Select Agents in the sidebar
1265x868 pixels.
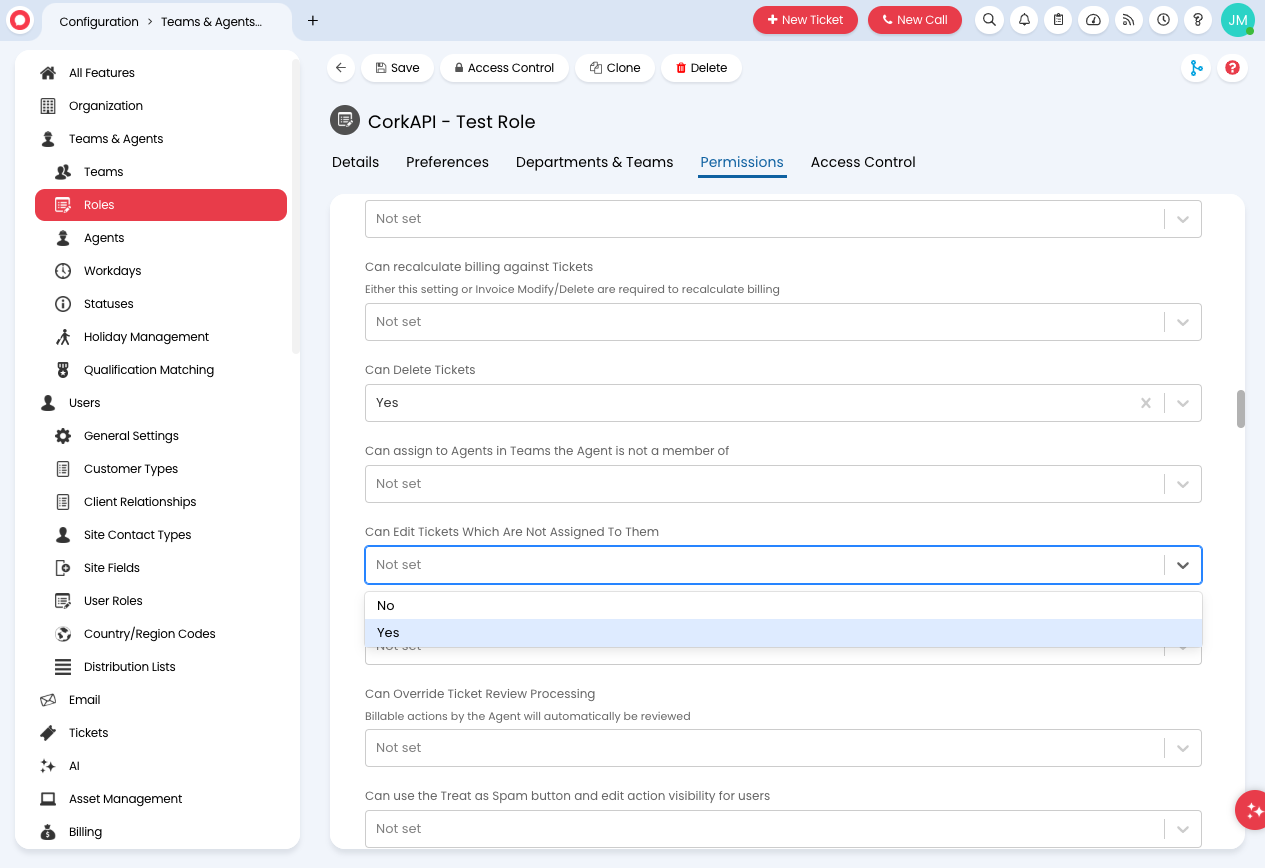pyautogui.click(x=104, y=238)
